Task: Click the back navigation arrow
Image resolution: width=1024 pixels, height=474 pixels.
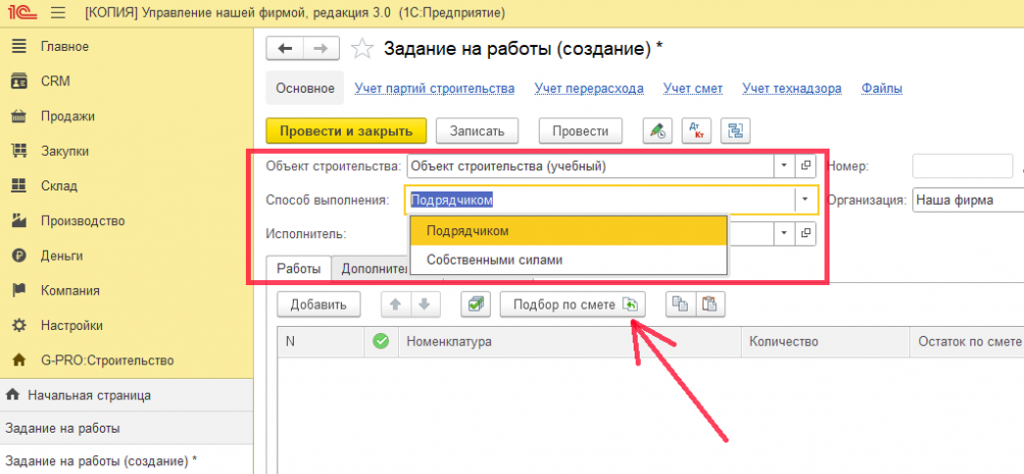Action: (x=286, y=49)
